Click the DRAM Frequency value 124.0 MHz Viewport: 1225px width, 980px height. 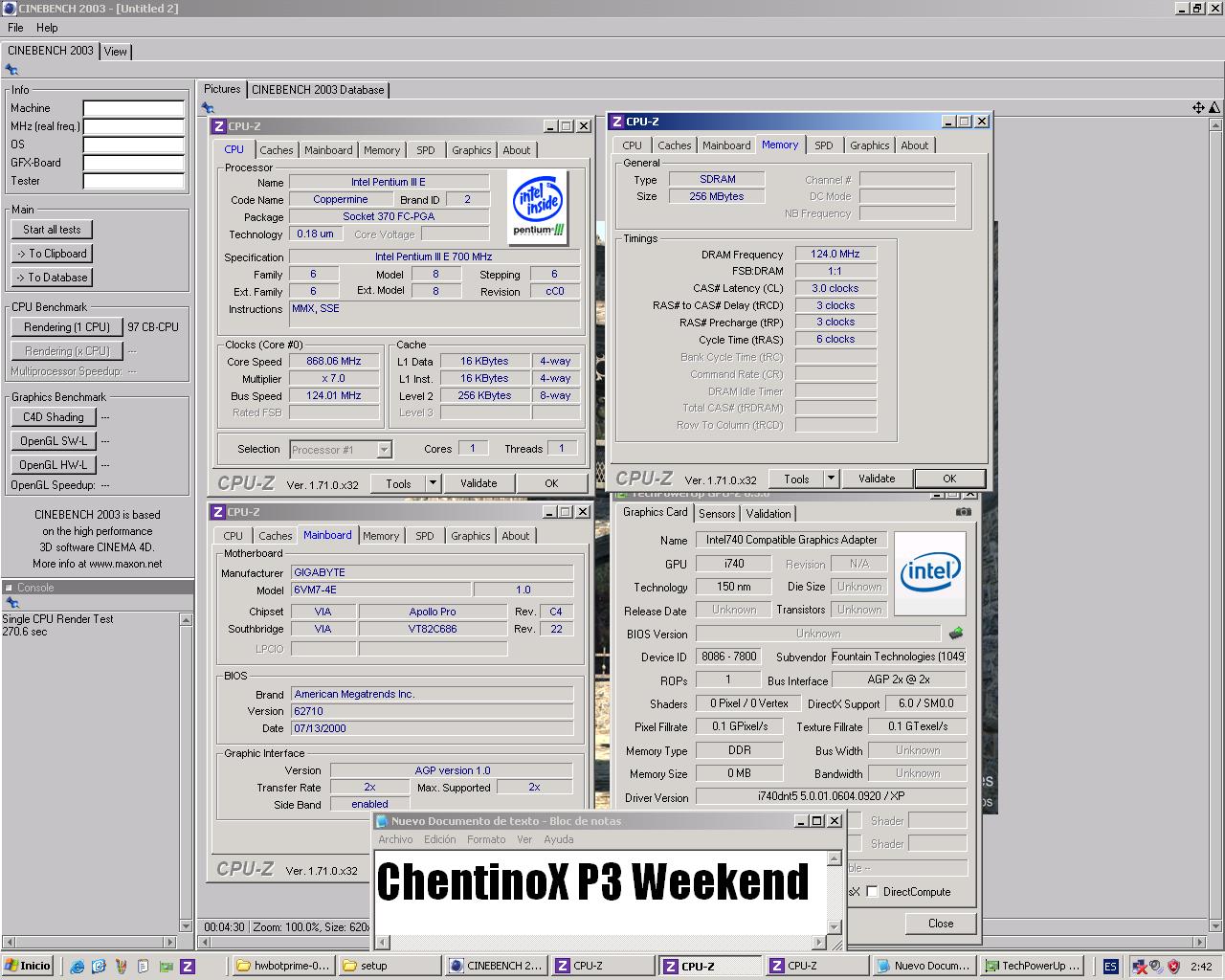835,255
